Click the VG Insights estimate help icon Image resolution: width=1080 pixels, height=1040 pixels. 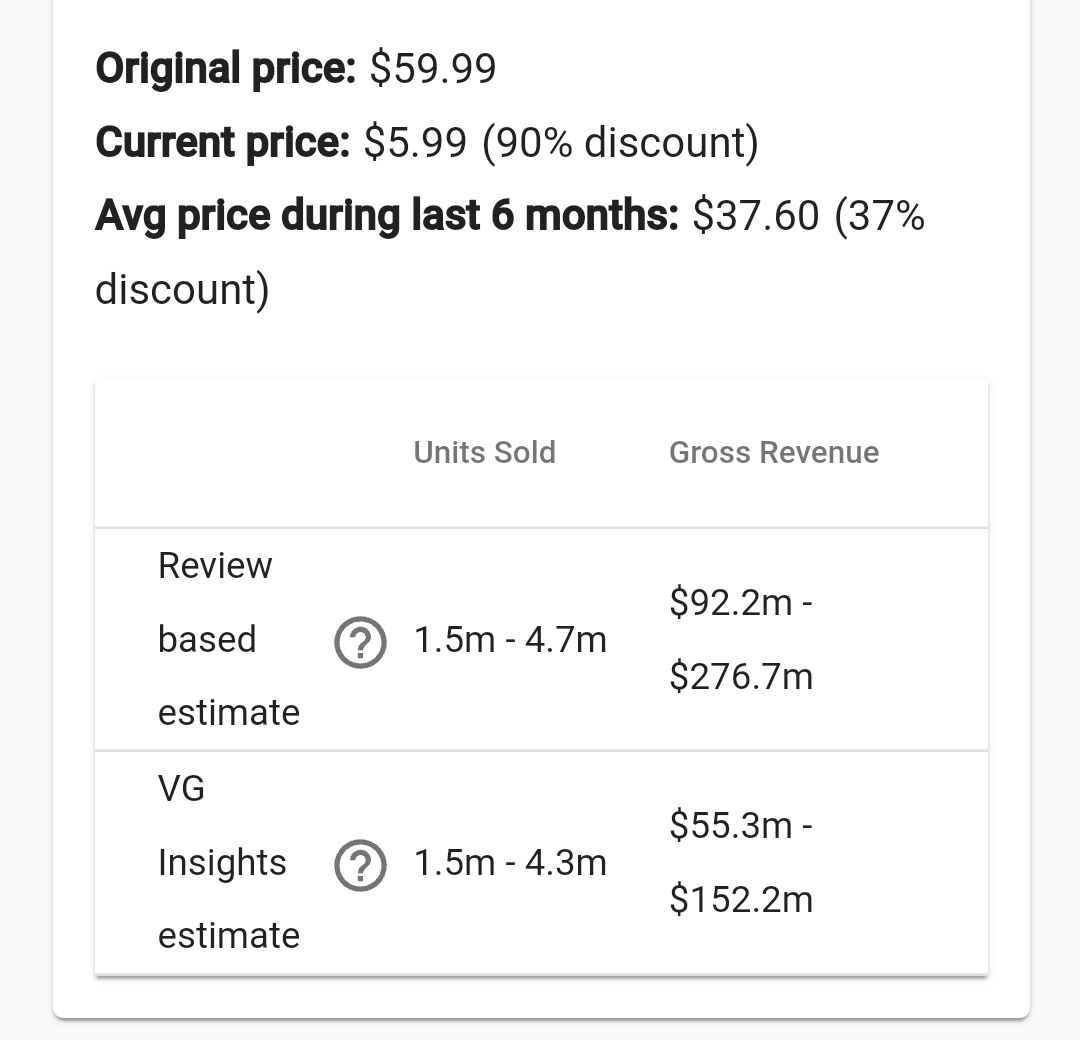point(360,865)
